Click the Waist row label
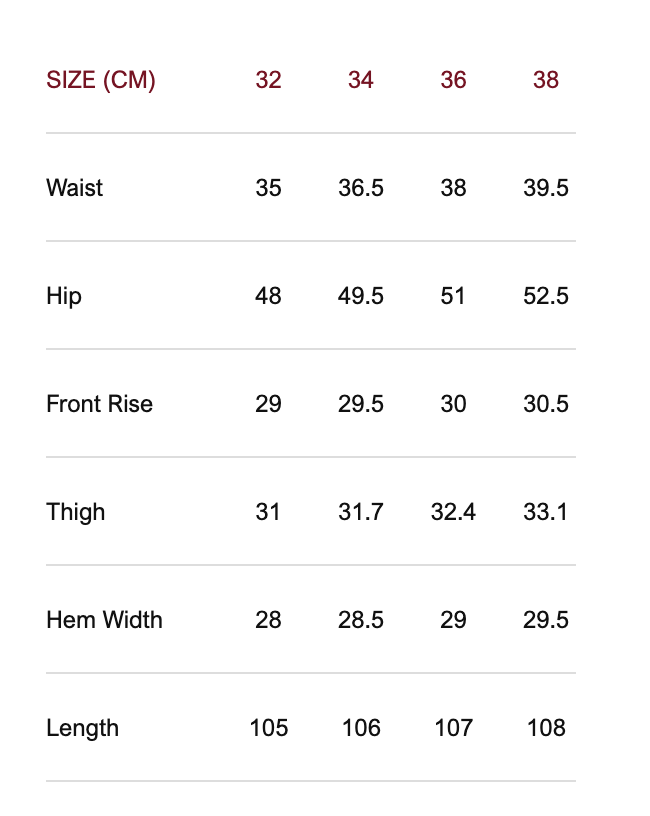650x816 pixels. 74,188
